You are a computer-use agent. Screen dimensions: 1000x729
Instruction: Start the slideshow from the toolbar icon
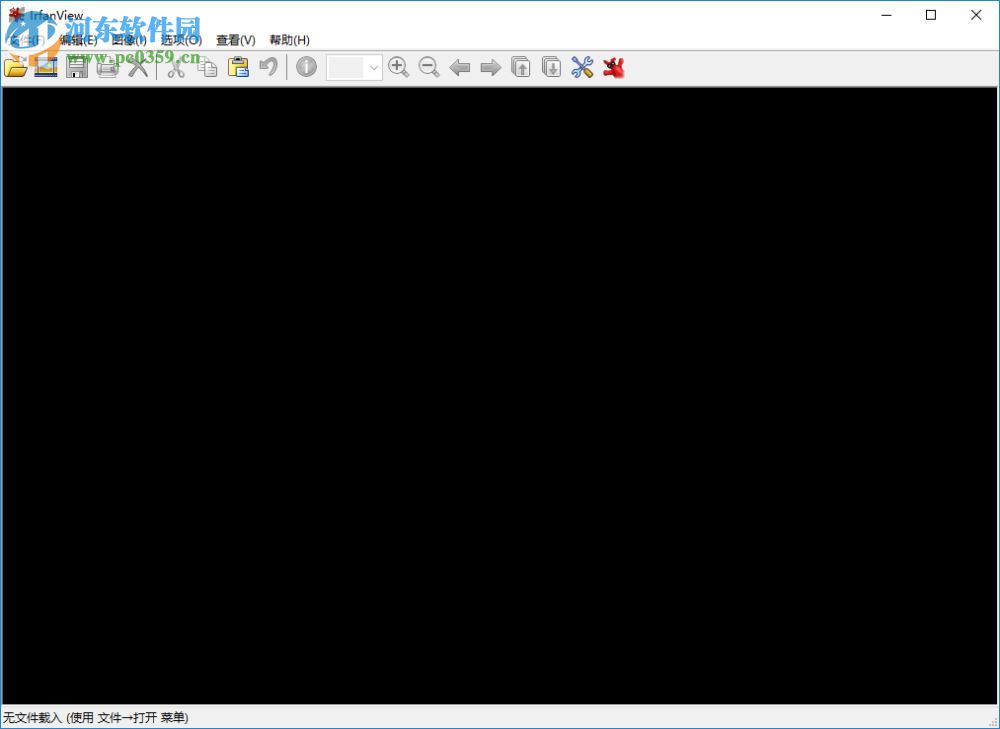[x=46, y=67]
